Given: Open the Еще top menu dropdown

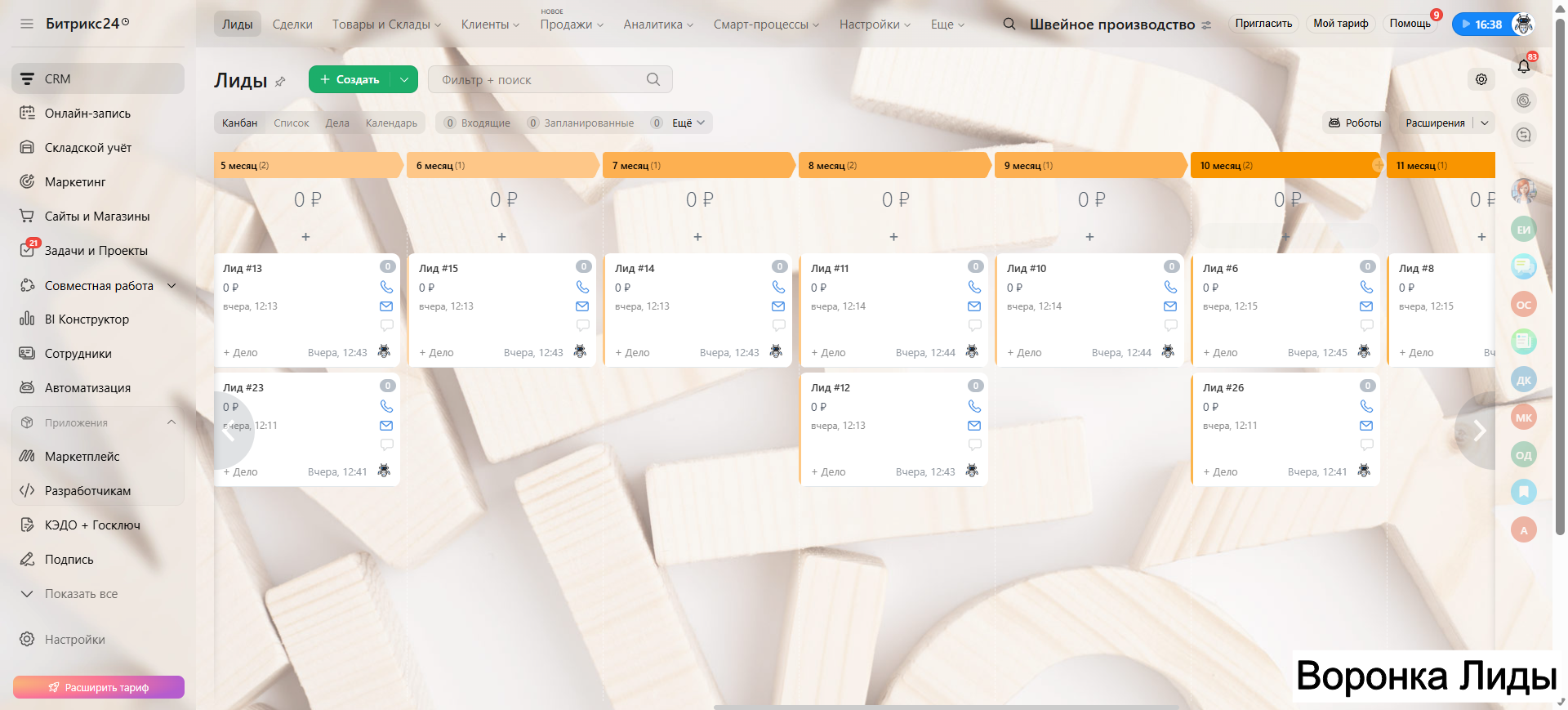Looking at the screenshot, I should tap(947, 25).
